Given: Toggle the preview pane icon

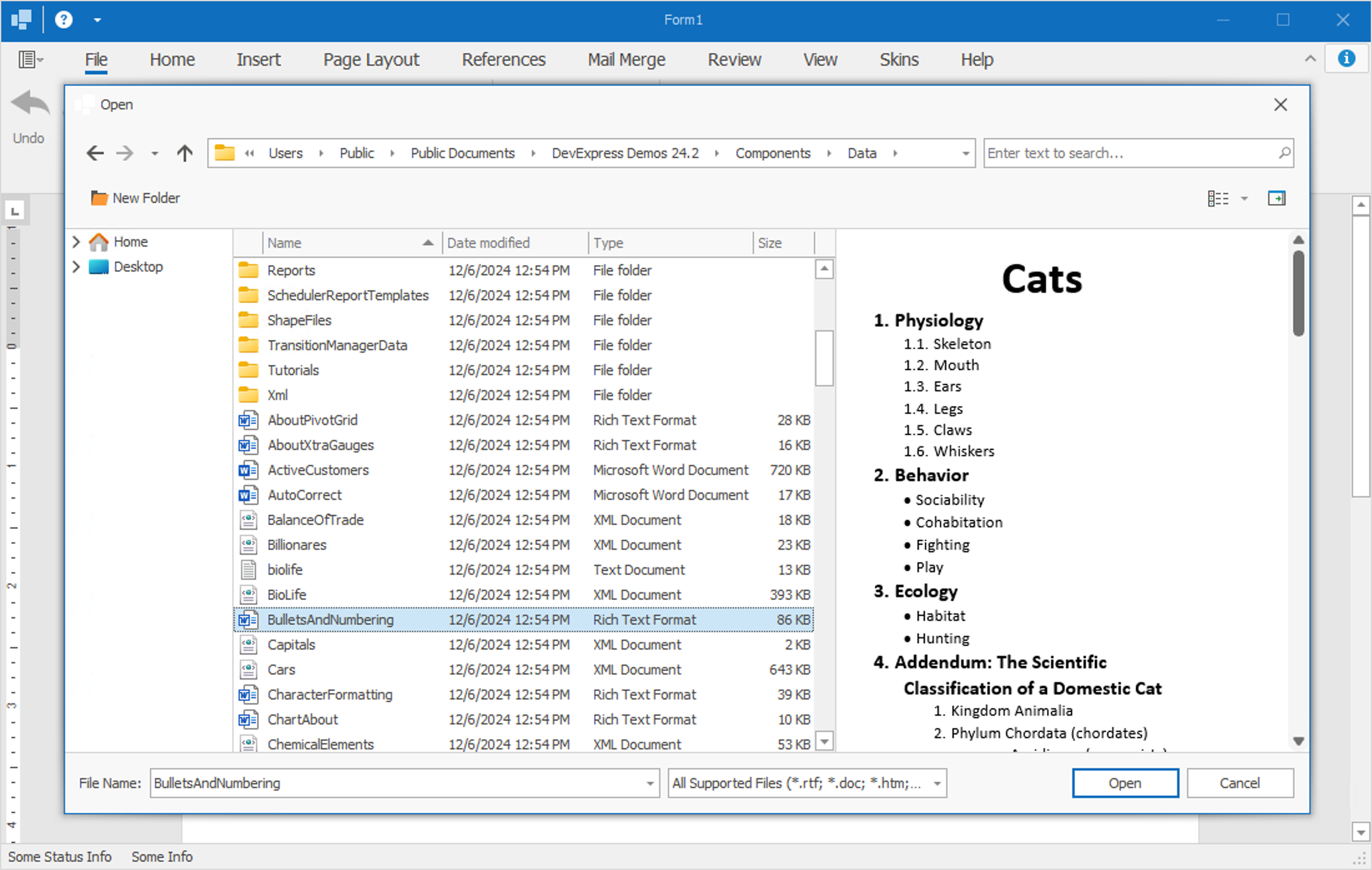Looking at the screenshot, I should 1276,198.
